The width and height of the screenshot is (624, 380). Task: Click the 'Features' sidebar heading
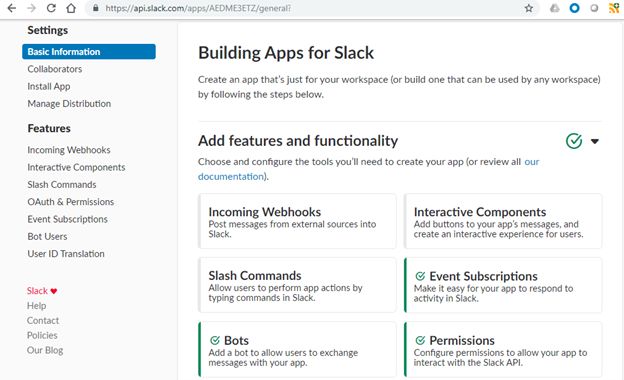[x=49, y=129]
